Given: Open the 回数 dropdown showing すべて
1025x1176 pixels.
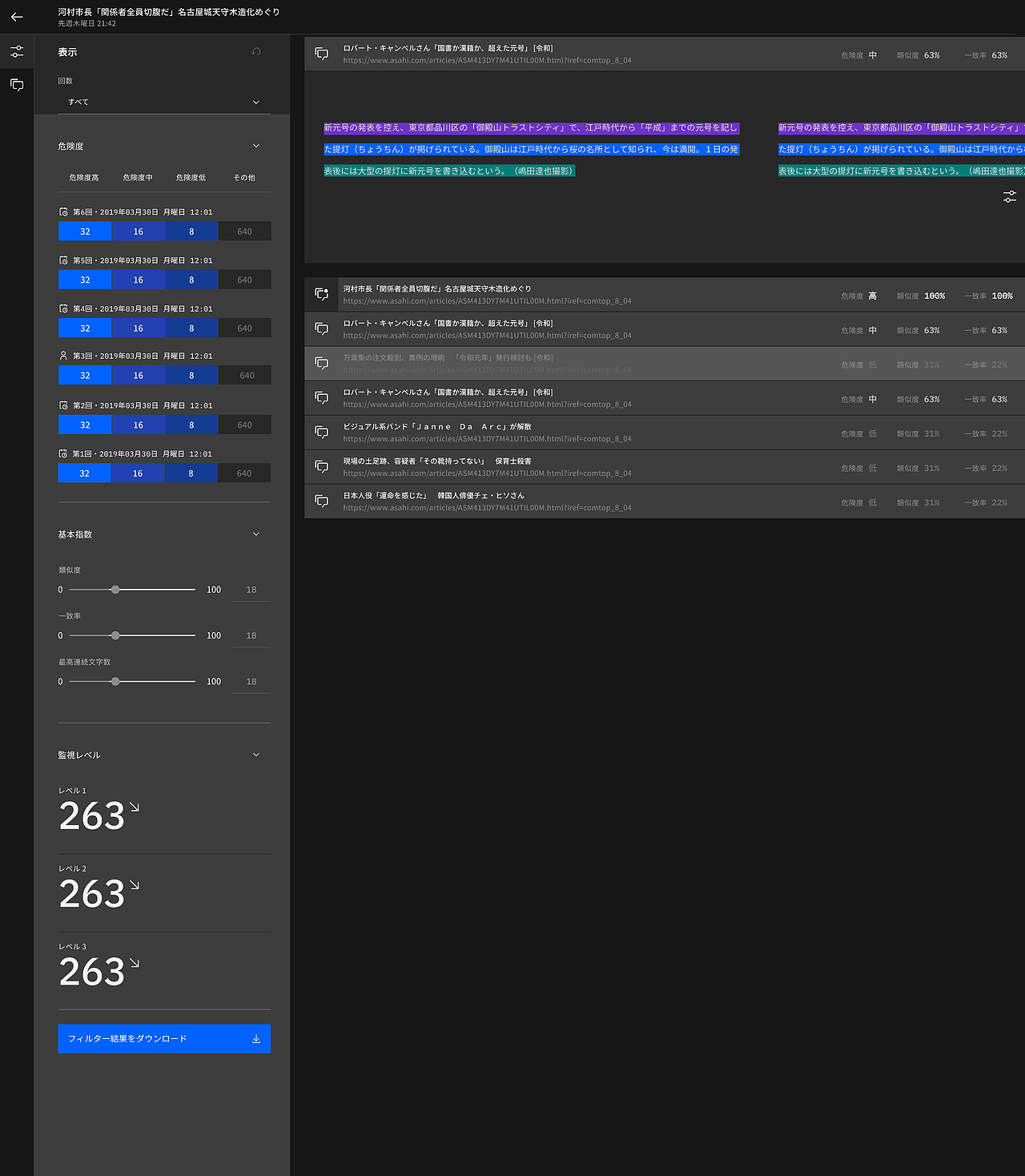Looking at the screenshot, I should click(x=164, y=102).
